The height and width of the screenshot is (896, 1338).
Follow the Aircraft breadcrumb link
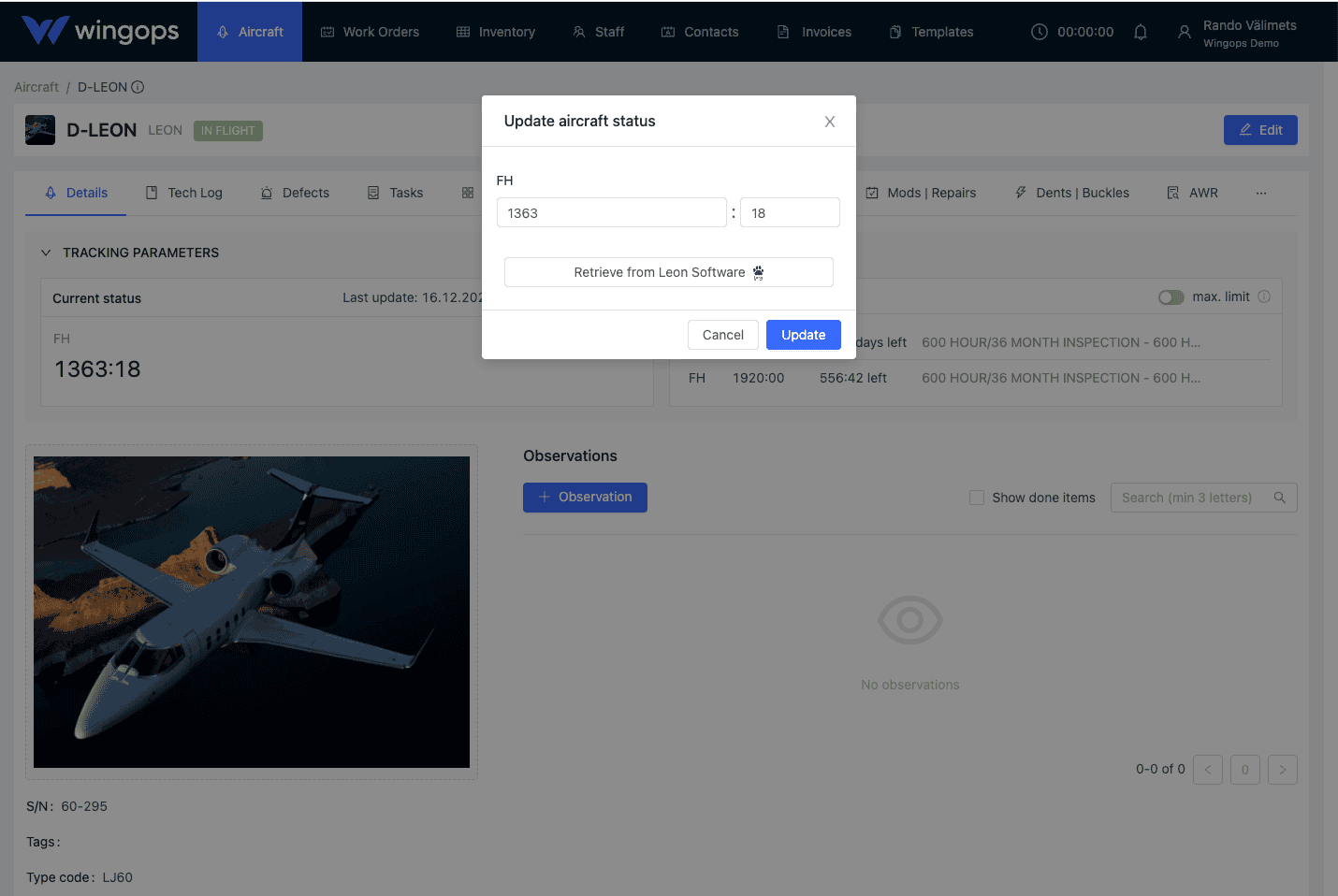(x=36, y=86)
